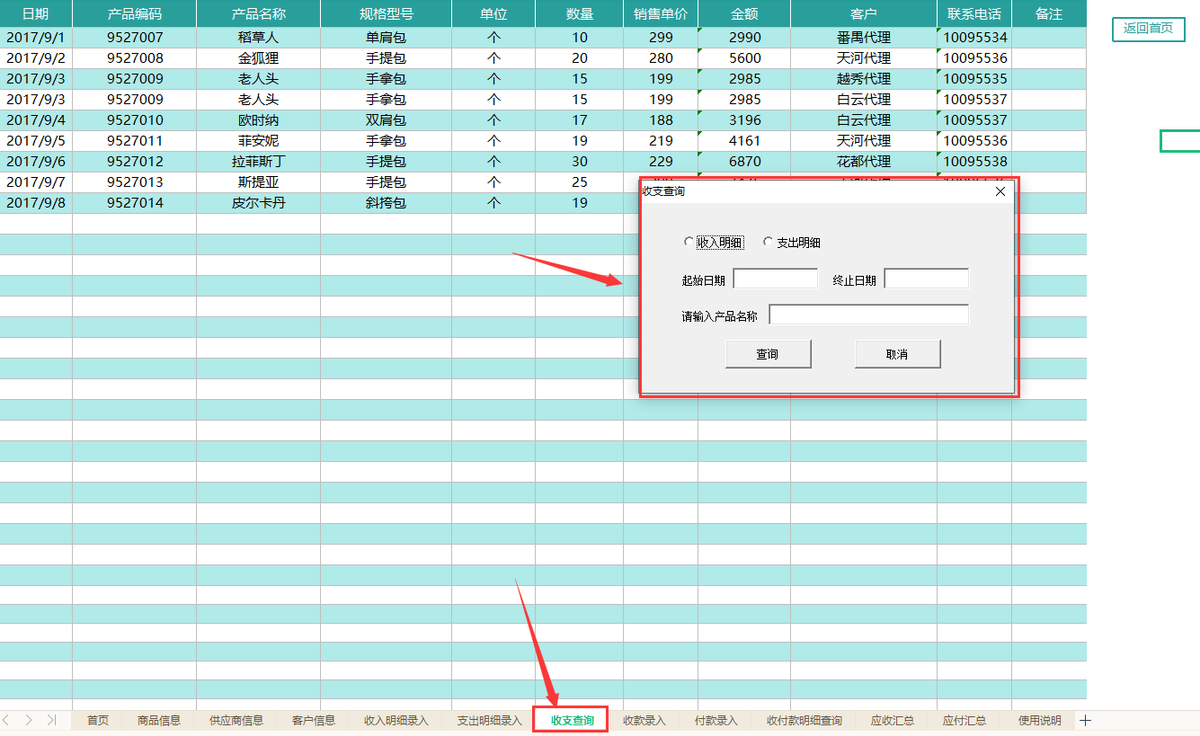
Task: Close the 收支查询 dialog with the X icon
Action: 999,191
